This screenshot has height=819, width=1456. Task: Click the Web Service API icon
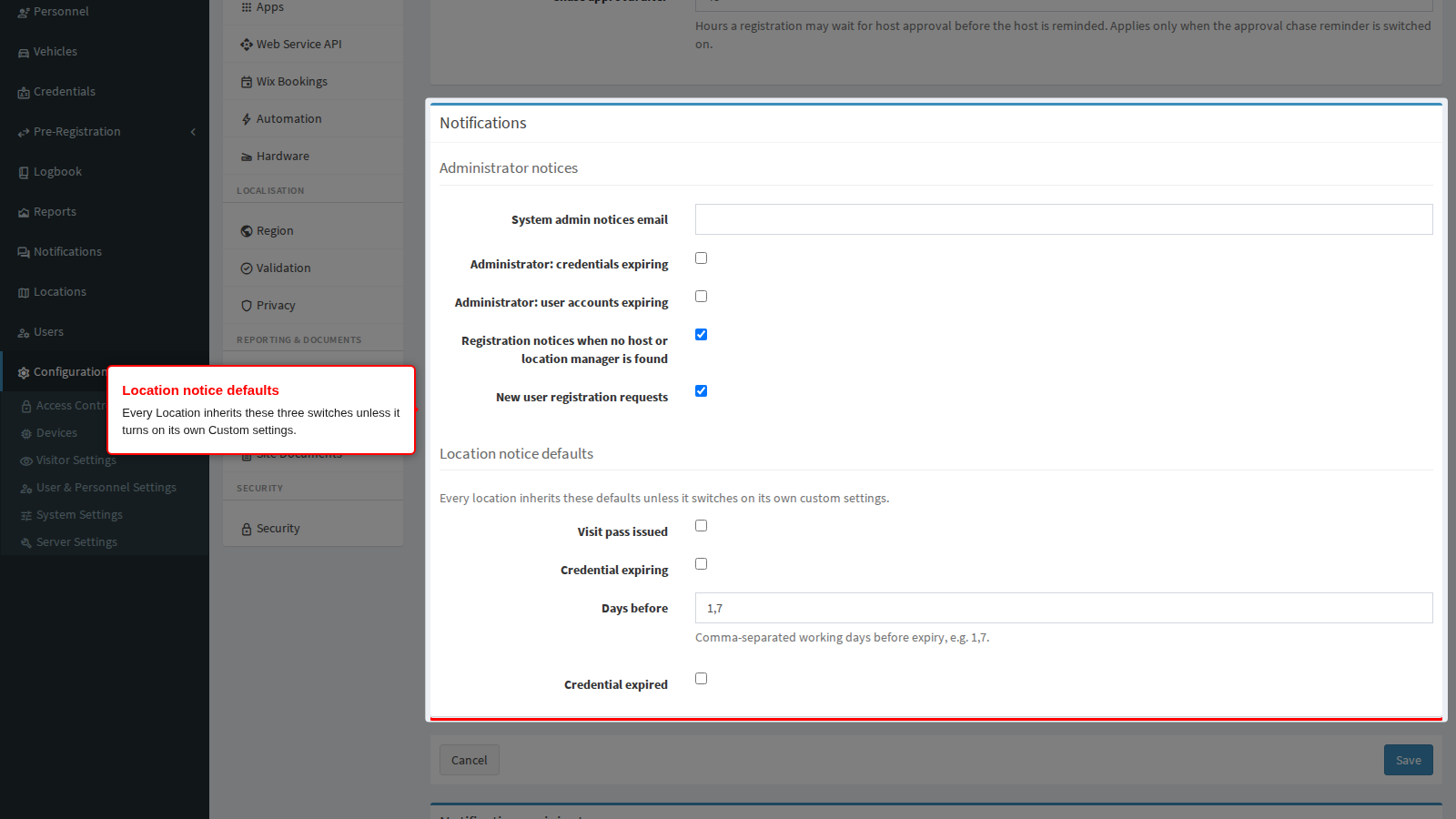coord(247,45)
